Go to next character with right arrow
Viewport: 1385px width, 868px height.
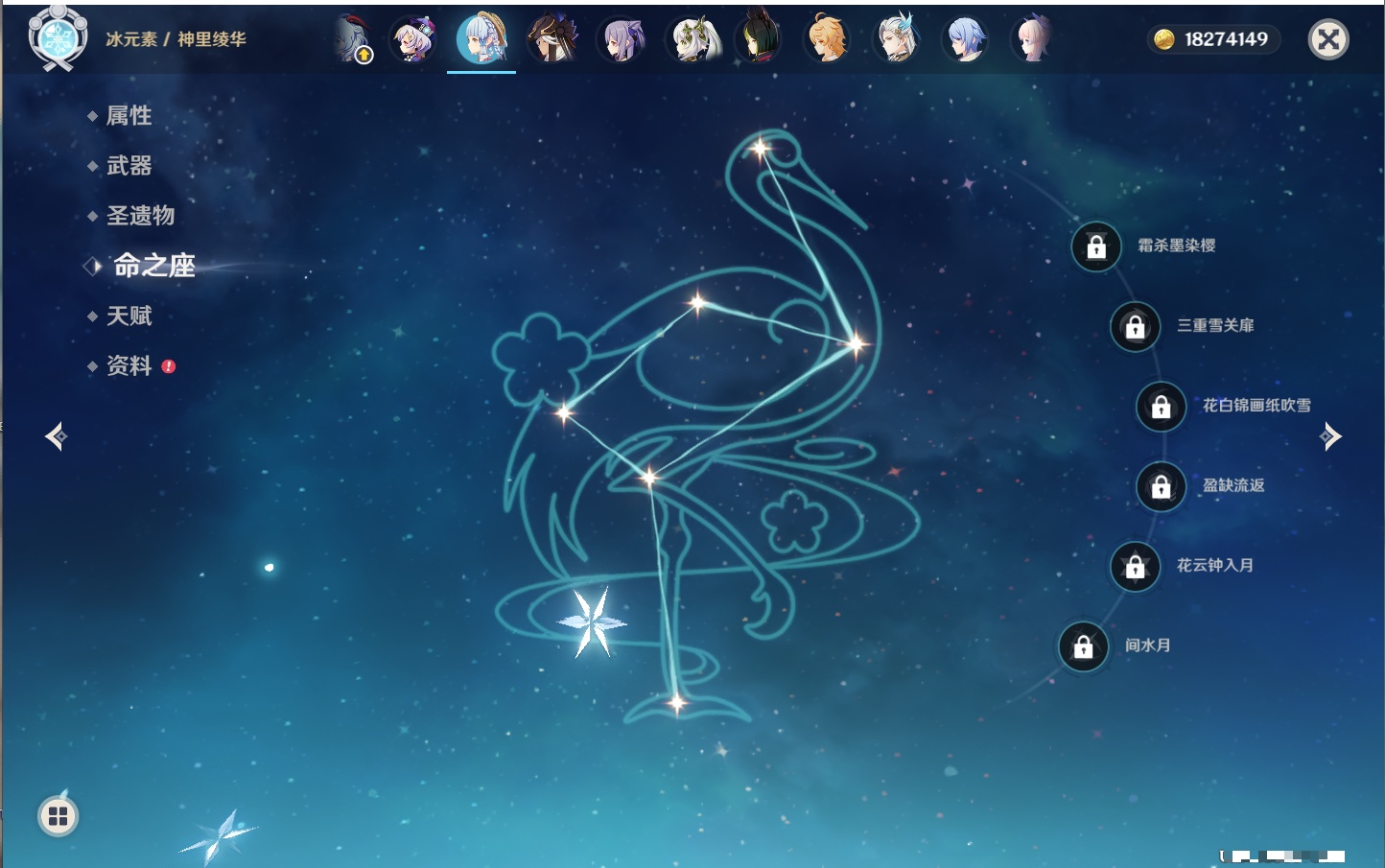1330,436
